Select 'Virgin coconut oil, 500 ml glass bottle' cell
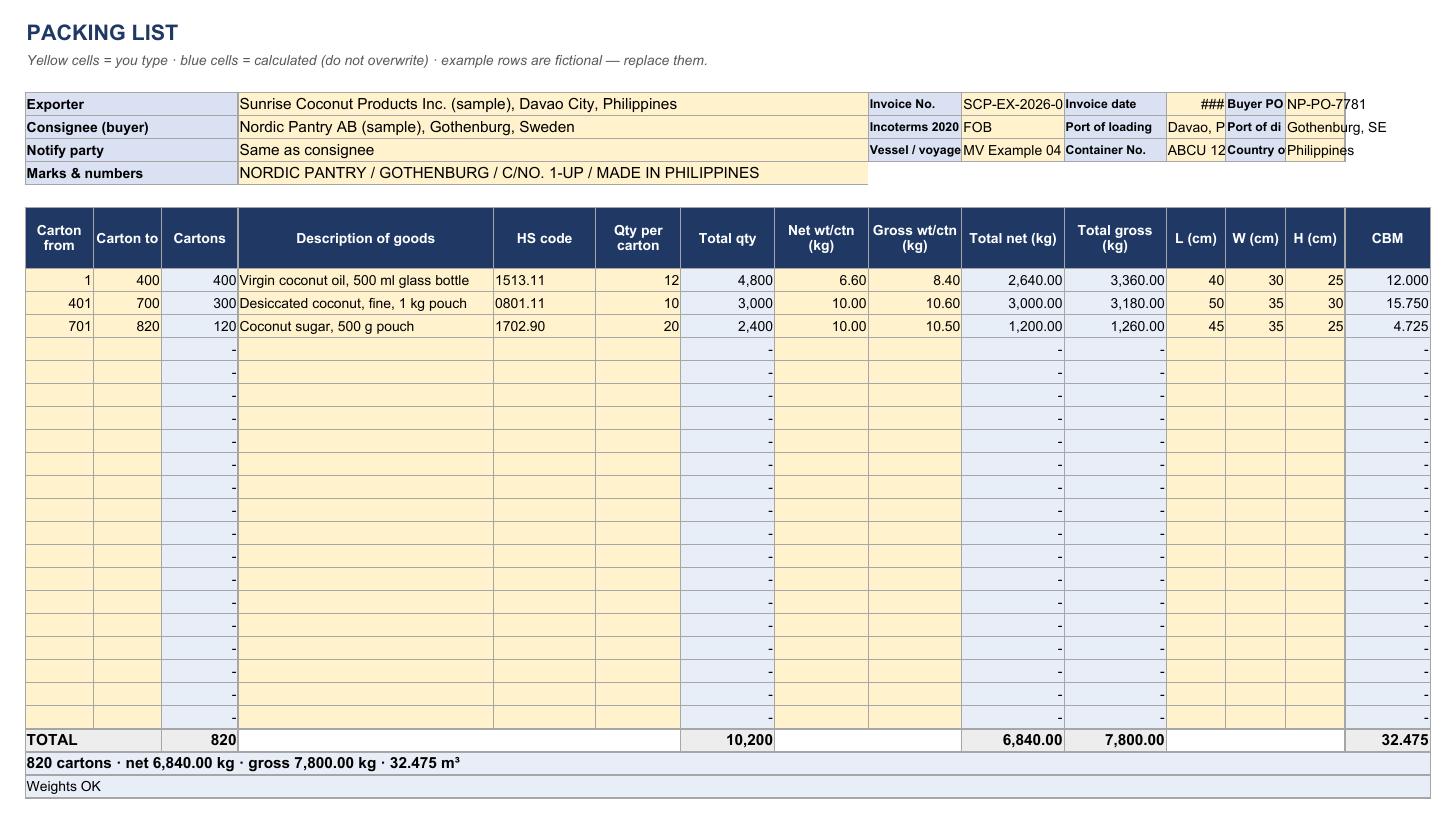This screenshot has width=1455, height=823. 366,281
